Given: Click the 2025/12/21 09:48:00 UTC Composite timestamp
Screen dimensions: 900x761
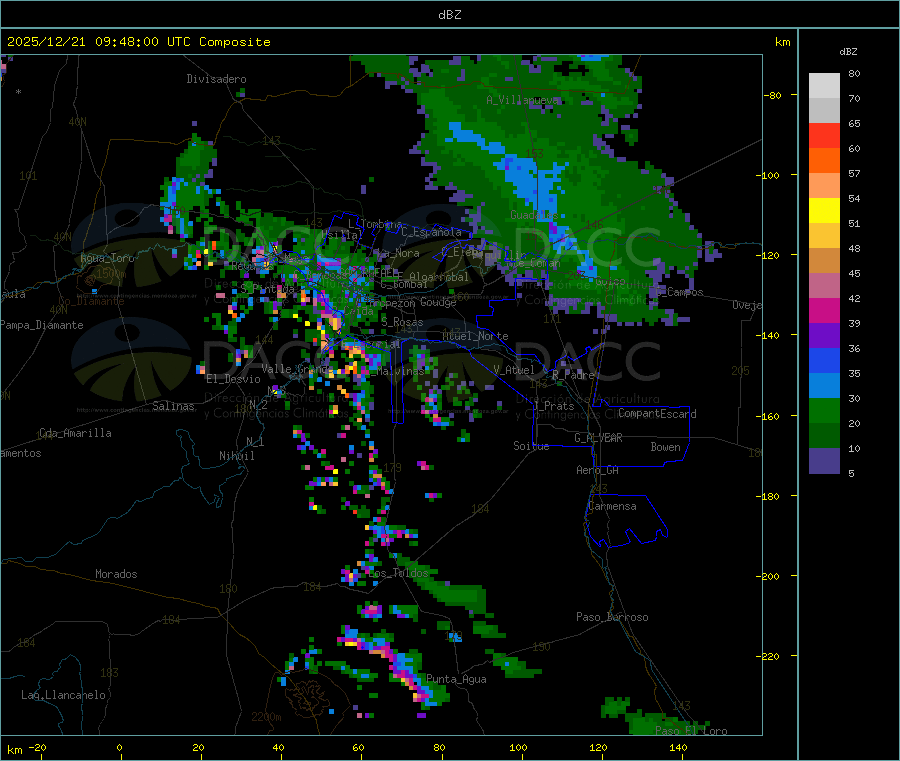Looking at the screenshot, I should [x=138, y=42].
